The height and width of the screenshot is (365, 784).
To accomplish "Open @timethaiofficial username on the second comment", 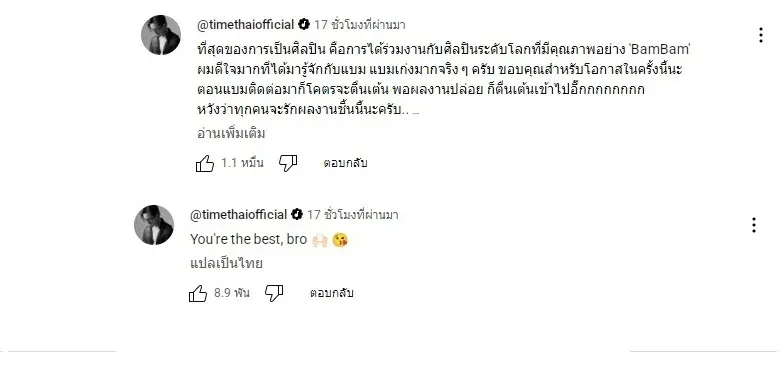I will pyautogui.click(x=238, y=215).
